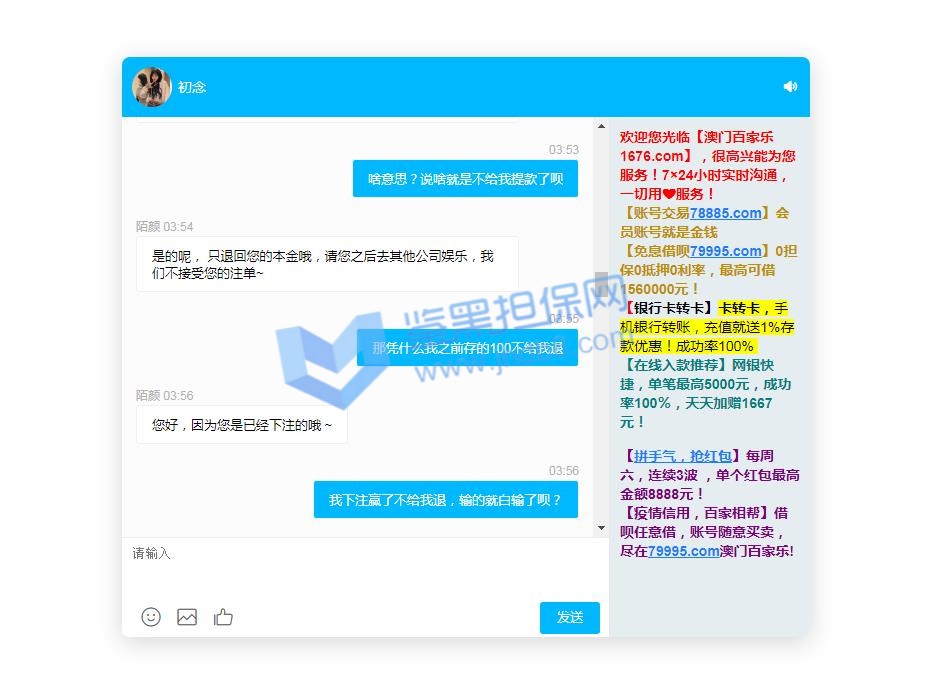Screen dimensions: 940x678
Task: Open the 78885.com account trading link
Action: coord(725,213)
